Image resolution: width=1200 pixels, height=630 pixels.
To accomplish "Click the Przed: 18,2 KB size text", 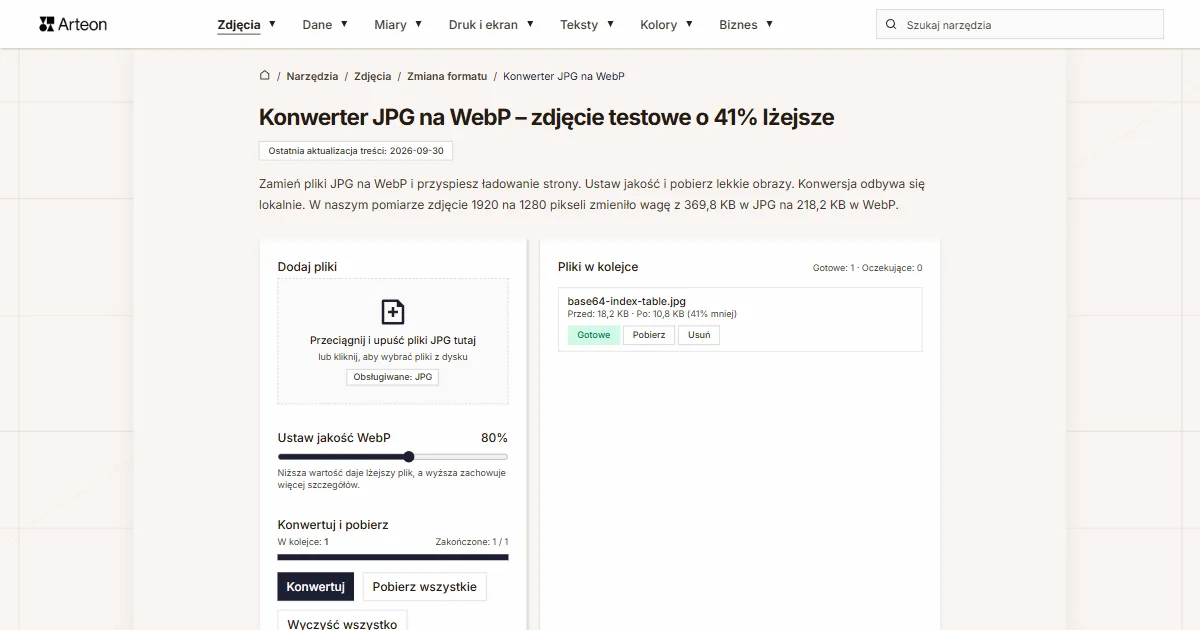I will point(598,314).
